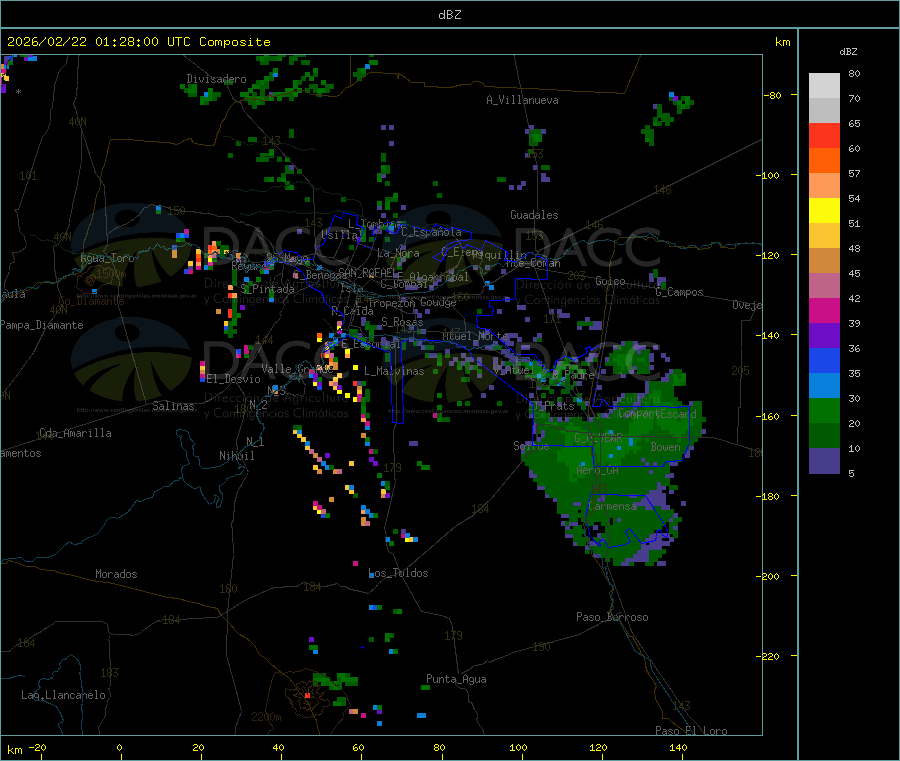Click the Los_Toldos map label

click(x=398, y=573)
